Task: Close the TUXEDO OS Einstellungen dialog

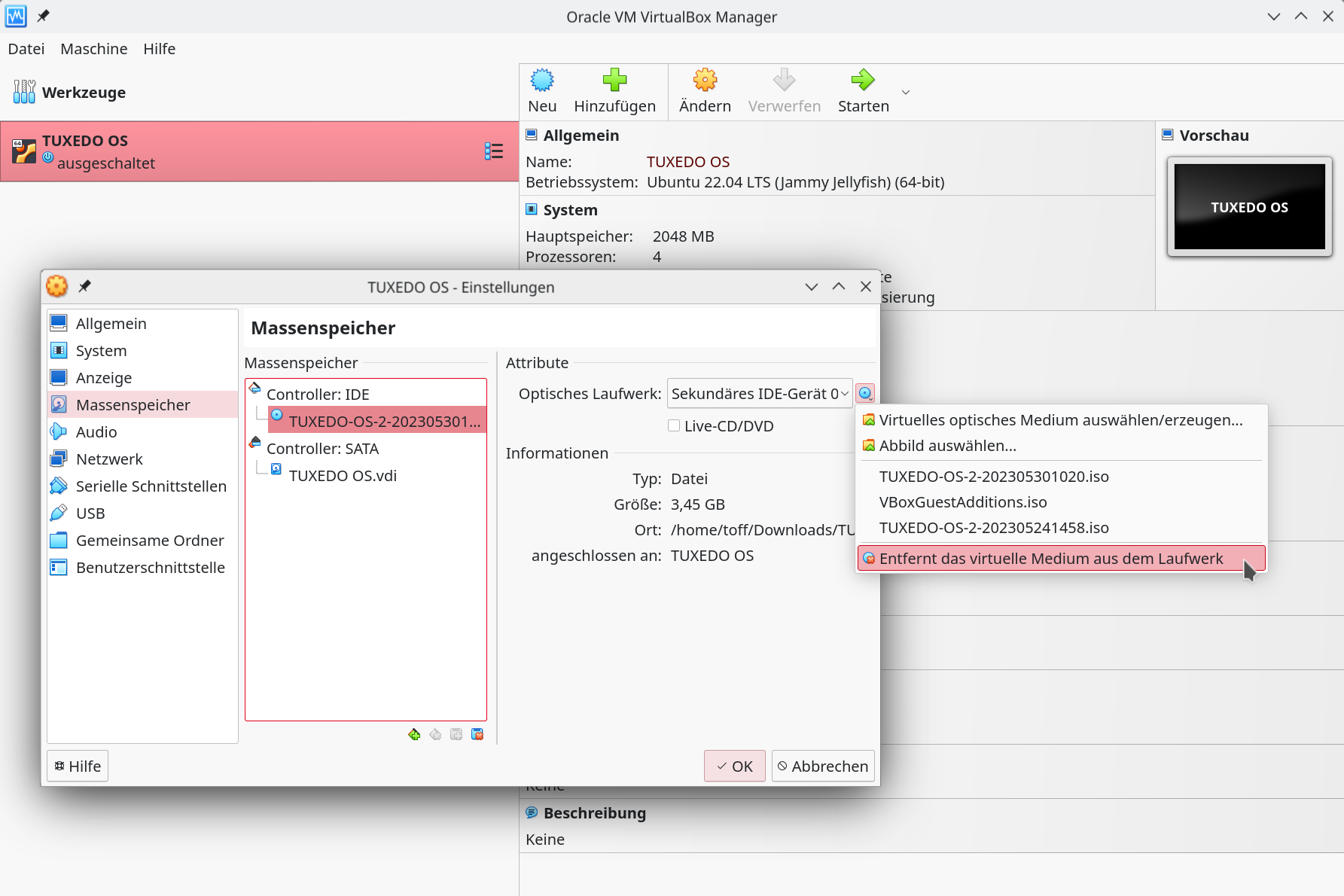Action: [x=866, y=286]
